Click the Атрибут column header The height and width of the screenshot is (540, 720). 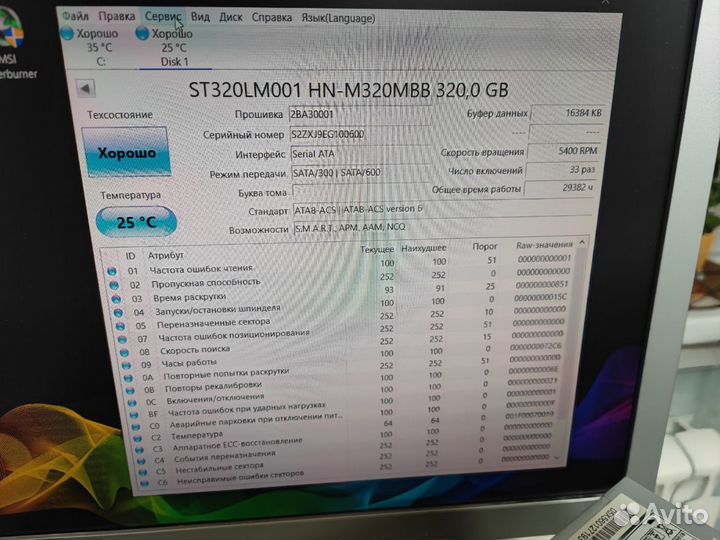pyautogui.click(x=166, y=255)
